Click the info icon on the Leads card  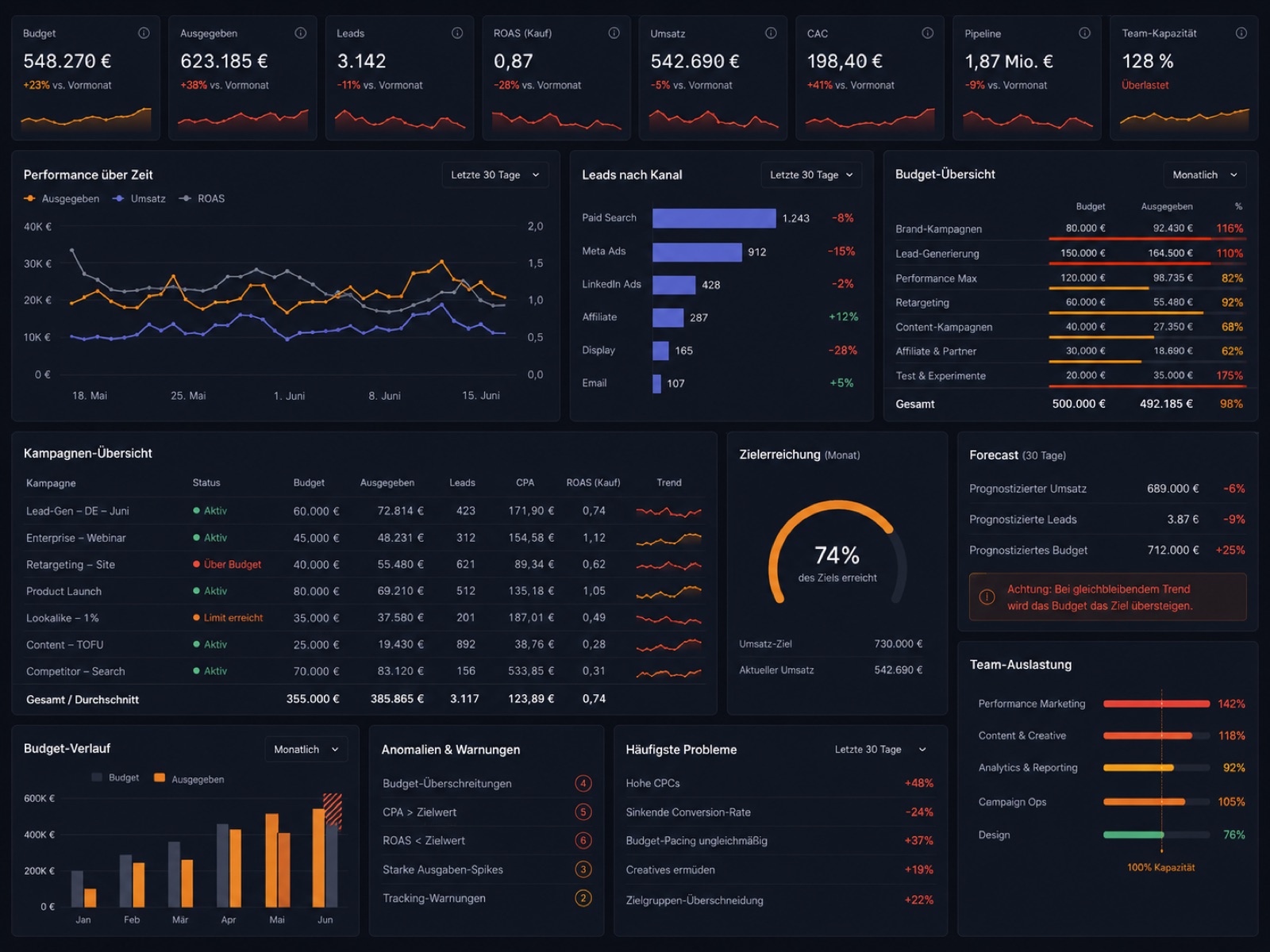tap(457, 33)
